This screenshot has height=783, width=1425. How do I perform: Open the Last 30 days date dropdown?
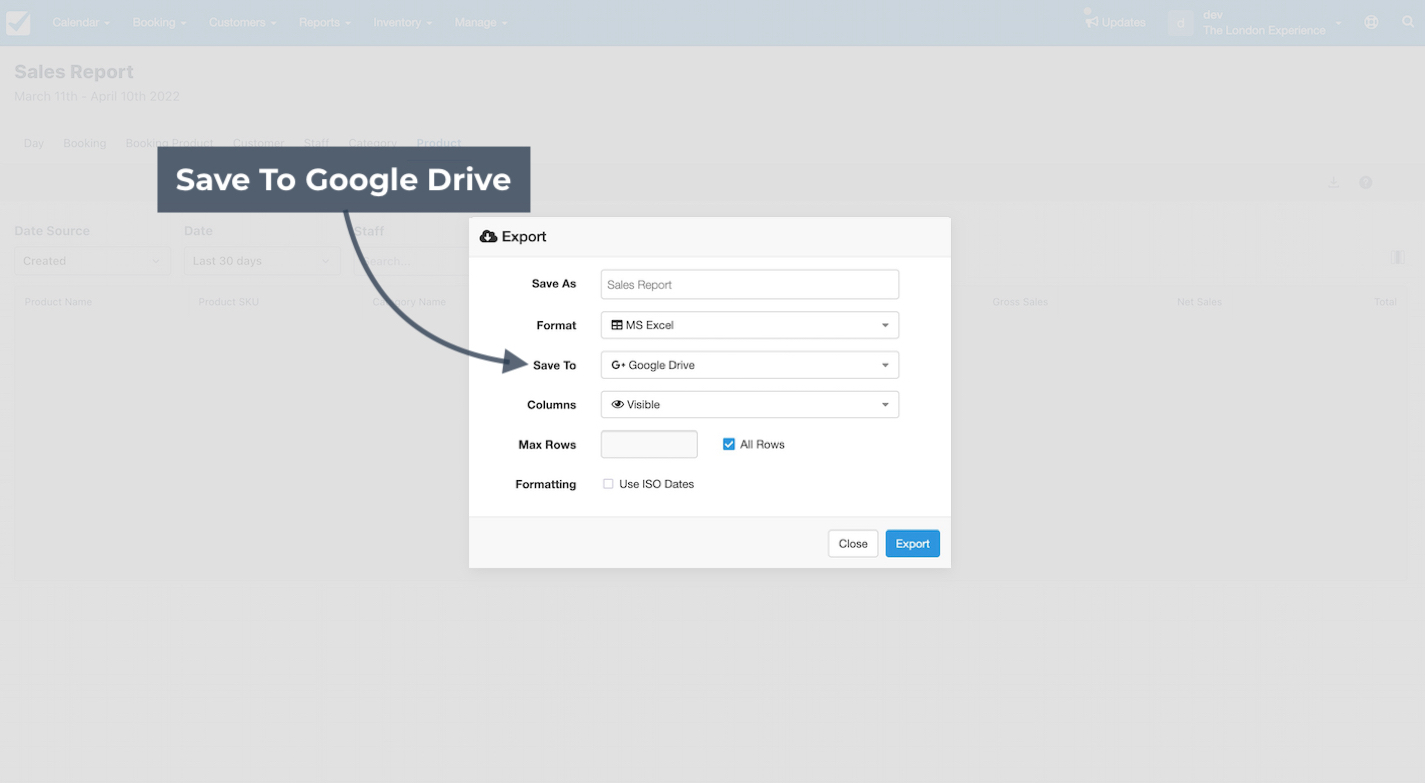coord(261,261)
